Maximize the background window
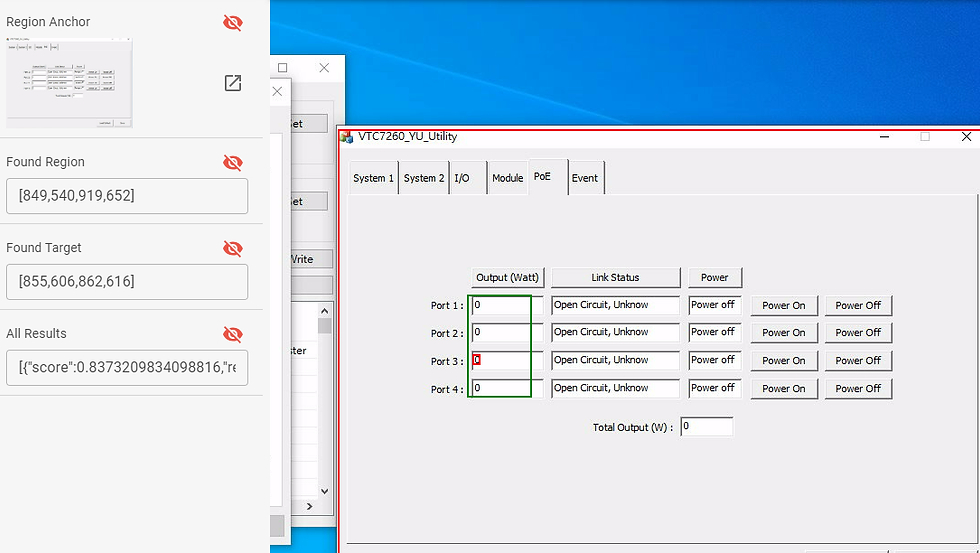 tap(282, 67)
